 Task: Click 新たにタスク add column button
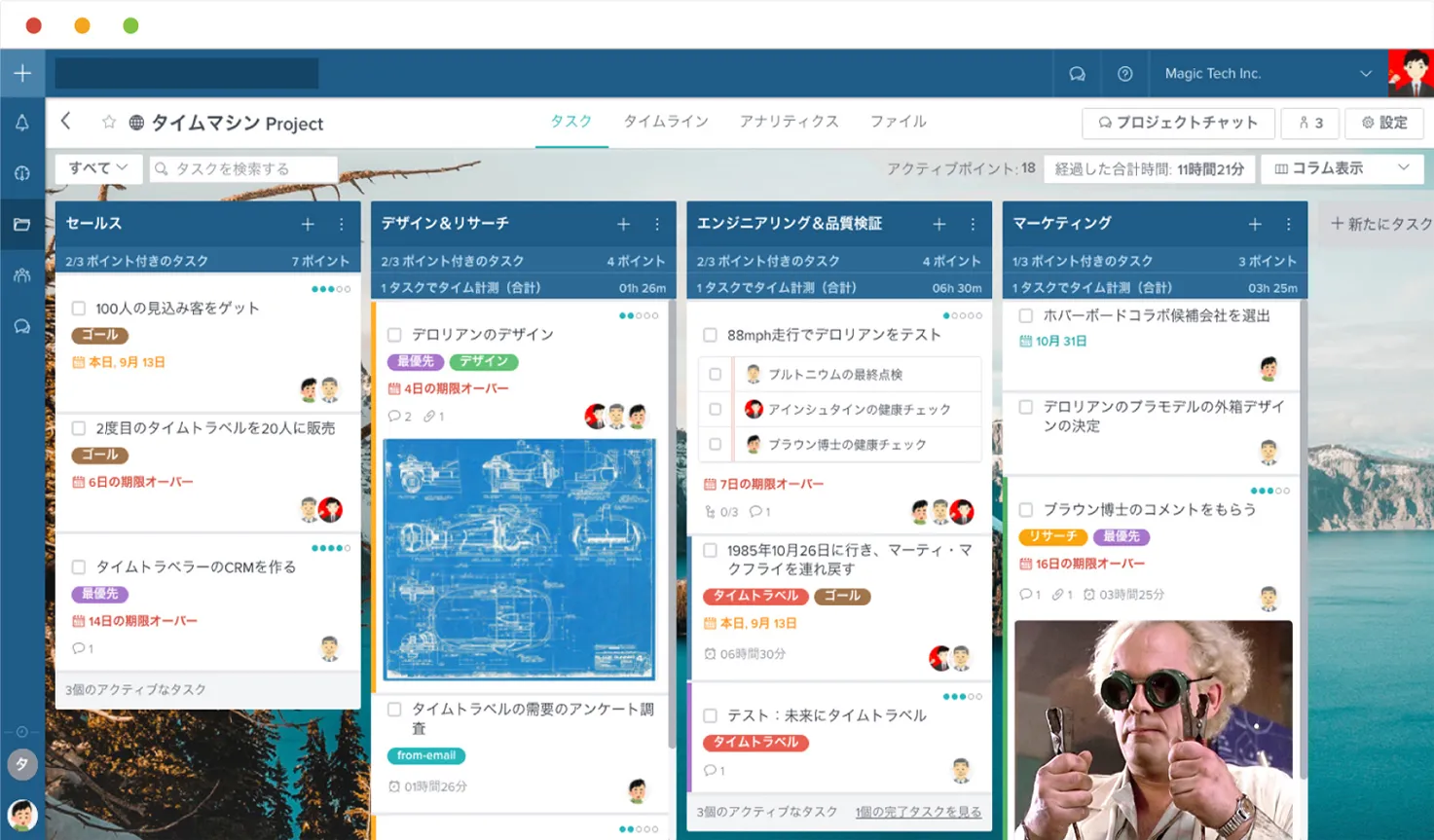[x=1379, y=224]
